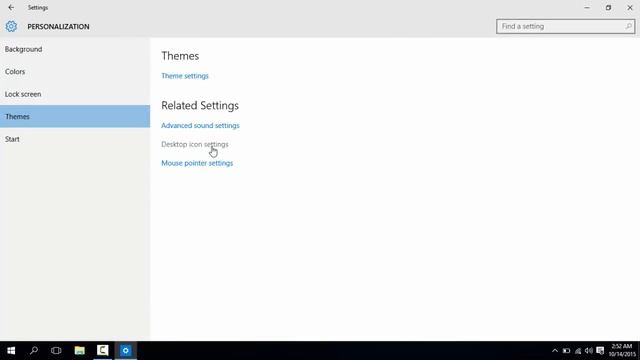
Task: Open File Explorer from the taskbar
Action: (x=80, y=351)
